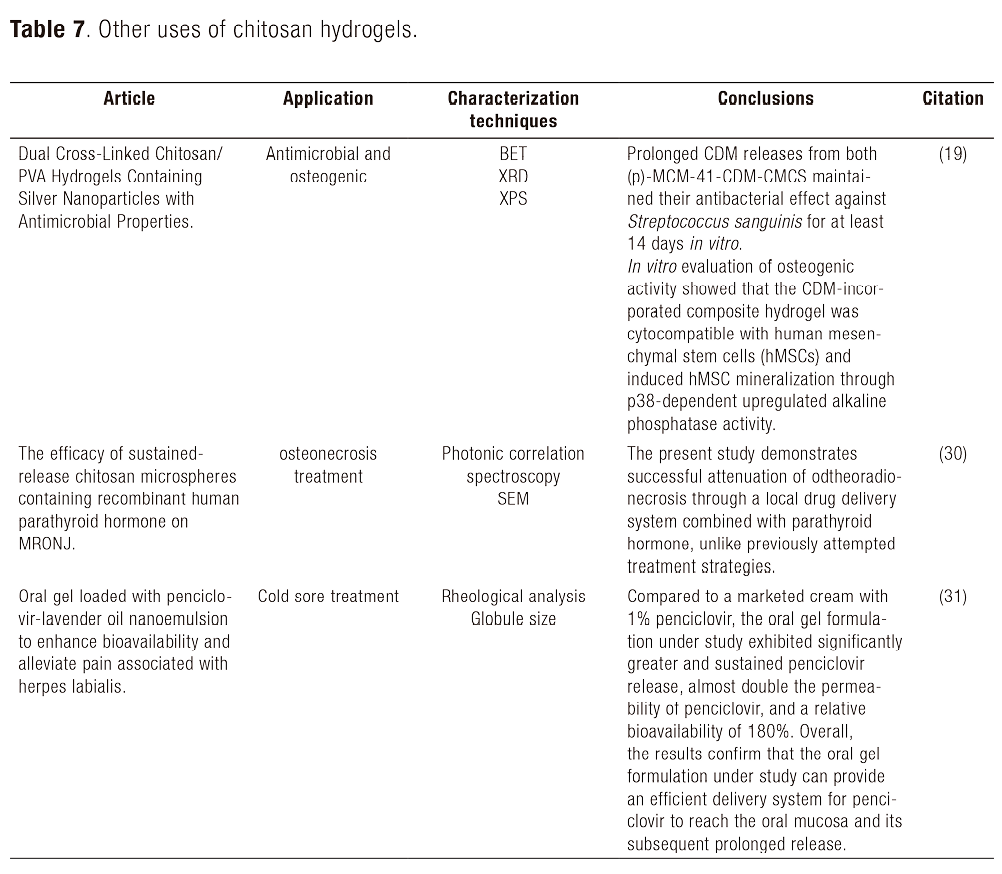This screenshot has width=1002, height=874.
Task: Click the "BET" technique entry
Action: 513,154
